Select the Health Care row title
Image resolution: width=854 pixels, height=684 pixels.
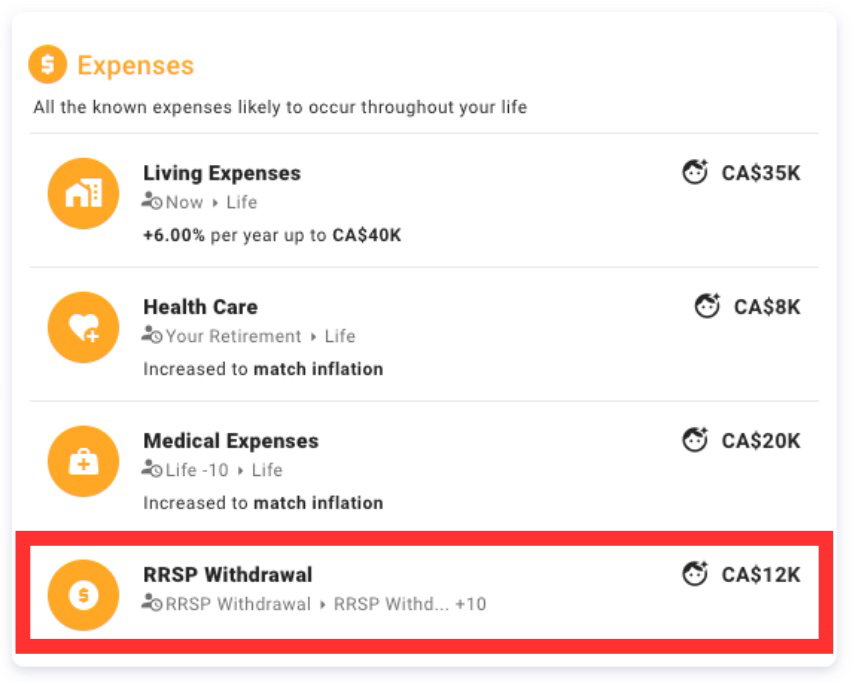[200, 306]
